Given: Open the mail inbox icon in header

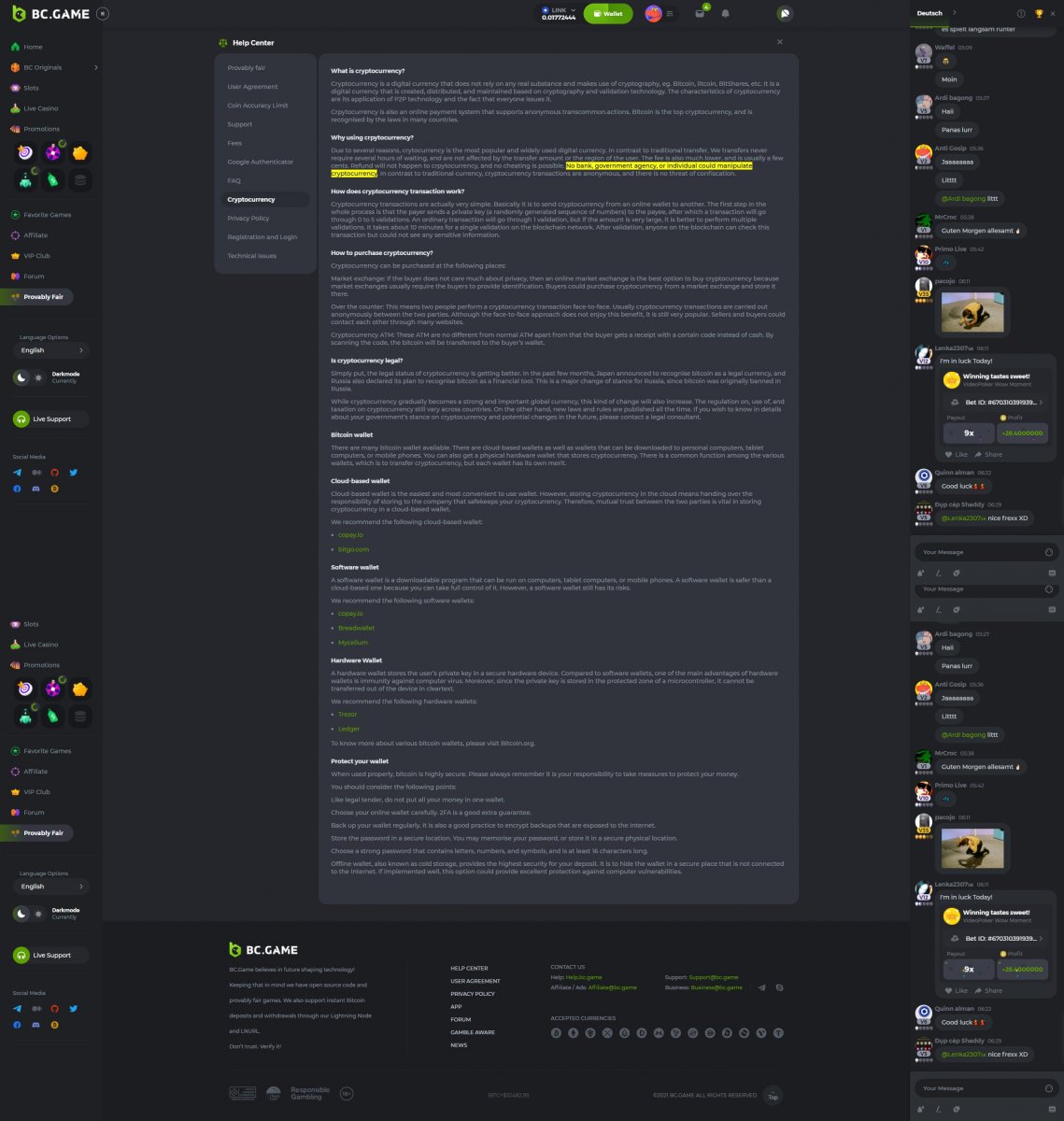Looking at the screenshot, I should (700, 14).
